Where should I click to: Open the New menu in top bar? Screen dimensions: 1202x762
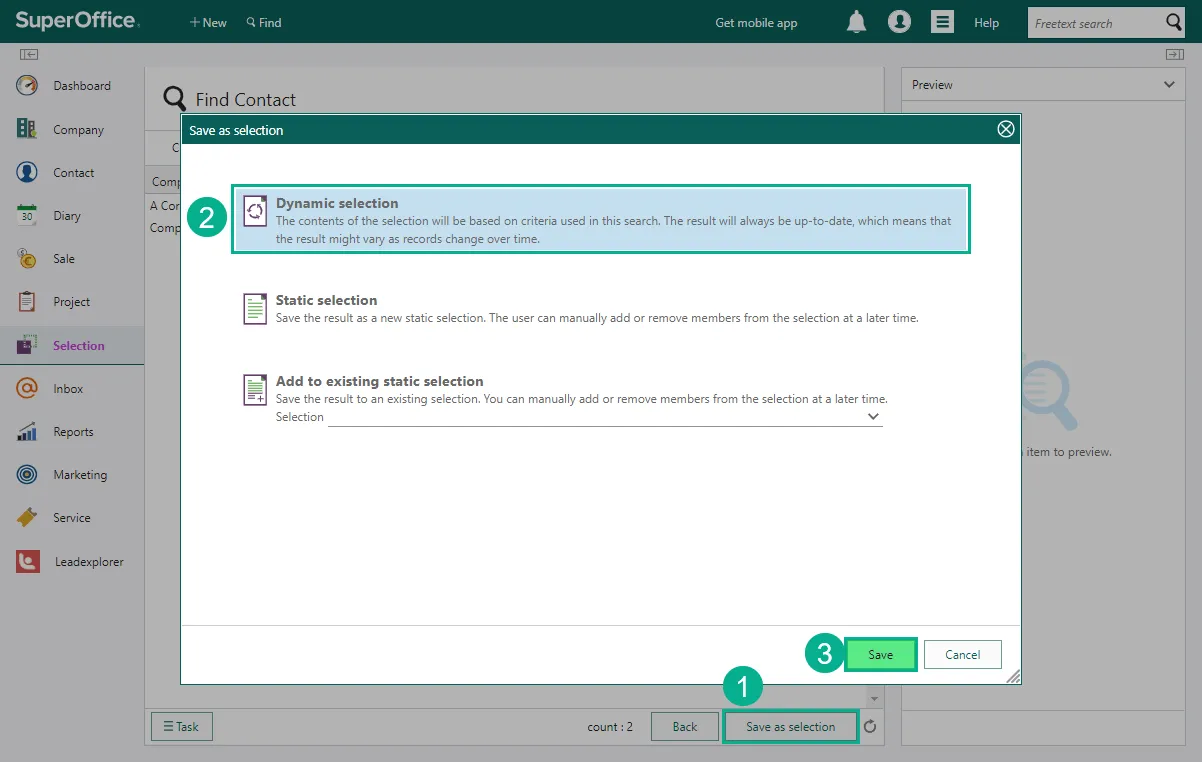pos(208,22)
